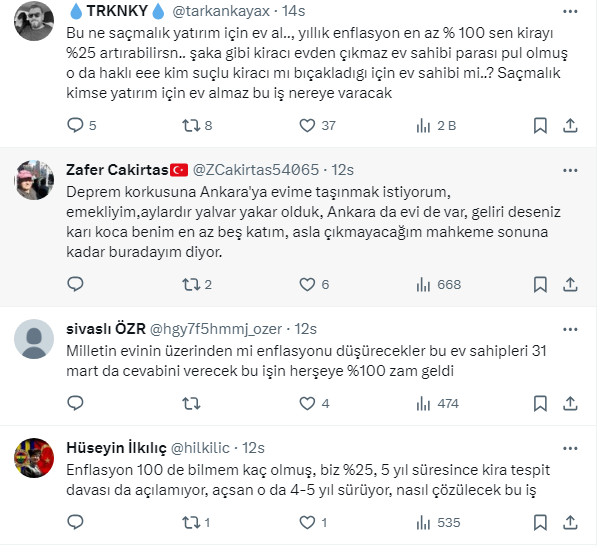Screen dimensions: 614x546
Task: View analytics on TRKNKY's tweet
Action: tap(419, 126)
